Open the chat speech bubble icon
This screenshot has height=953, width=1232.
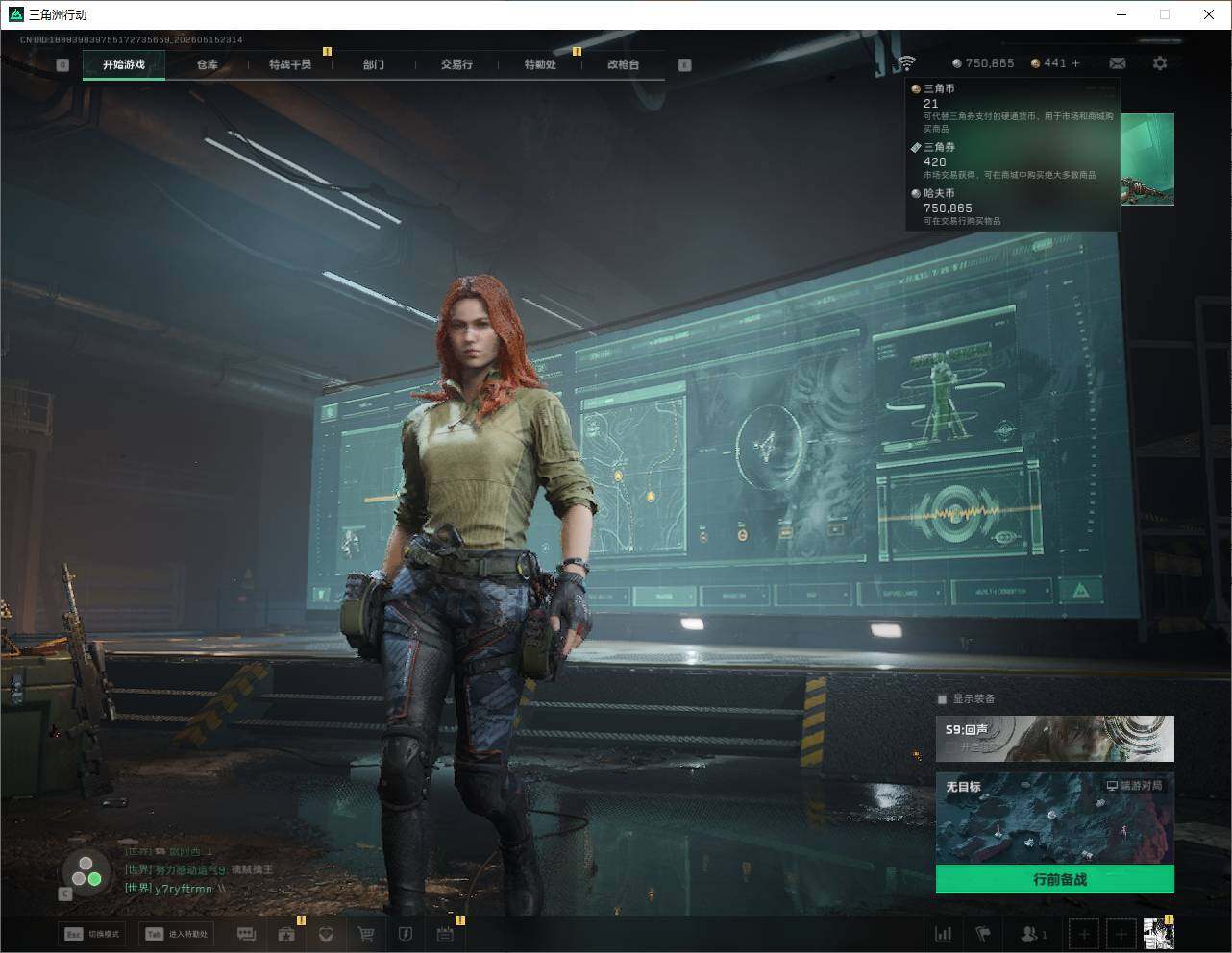(x=246, y=934)
